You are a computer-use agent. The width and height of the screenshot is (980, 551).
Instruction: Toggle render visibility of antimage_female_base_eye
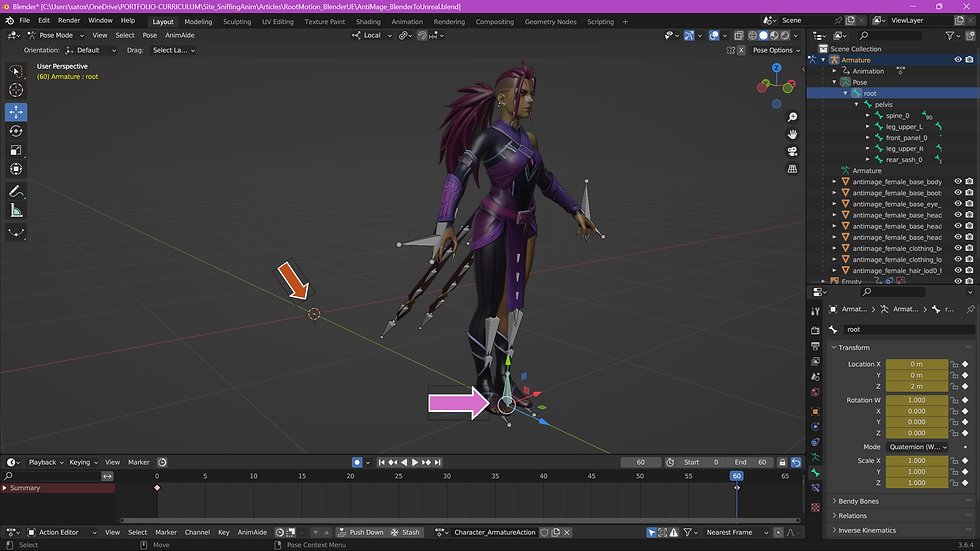pos(969,204)
